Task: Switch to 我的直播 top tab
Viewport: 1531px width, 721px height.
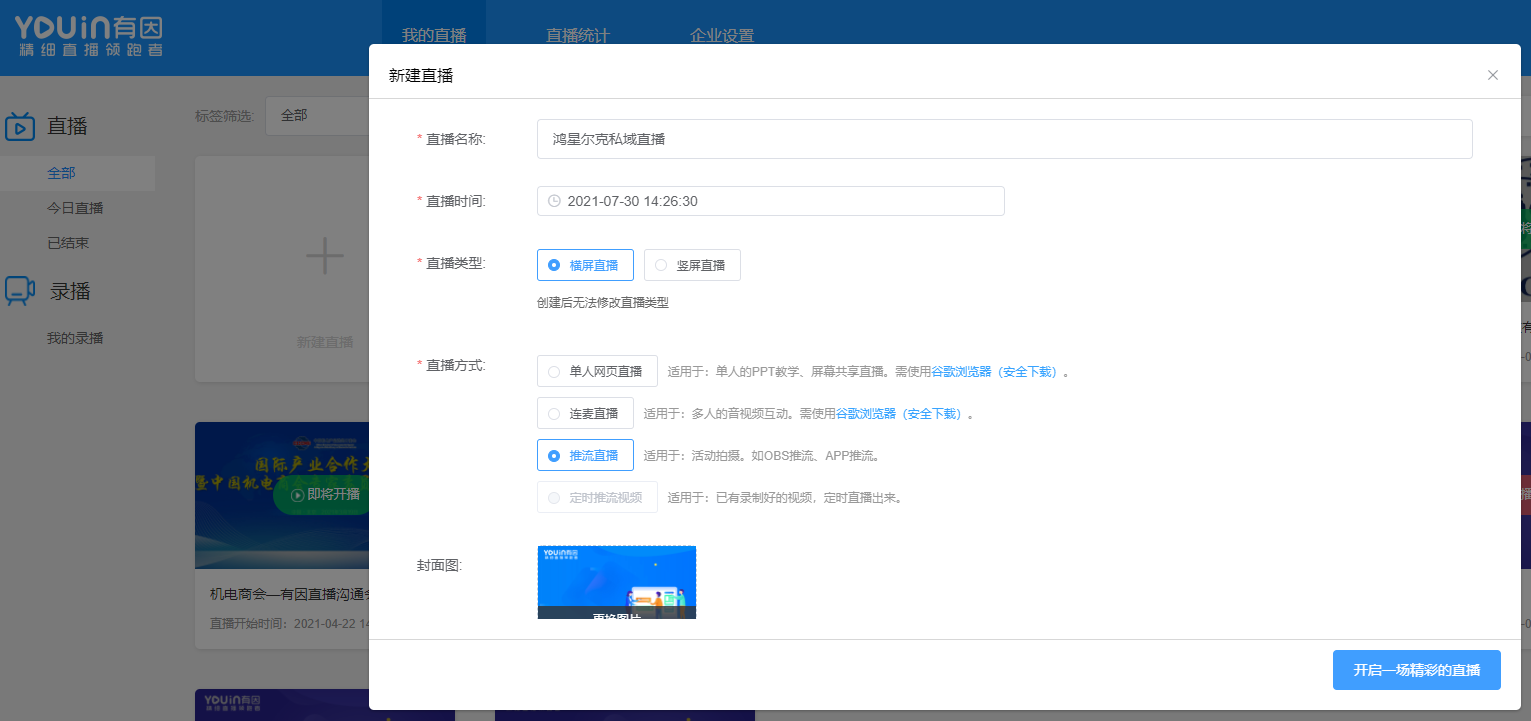Action: coord(434,36)
